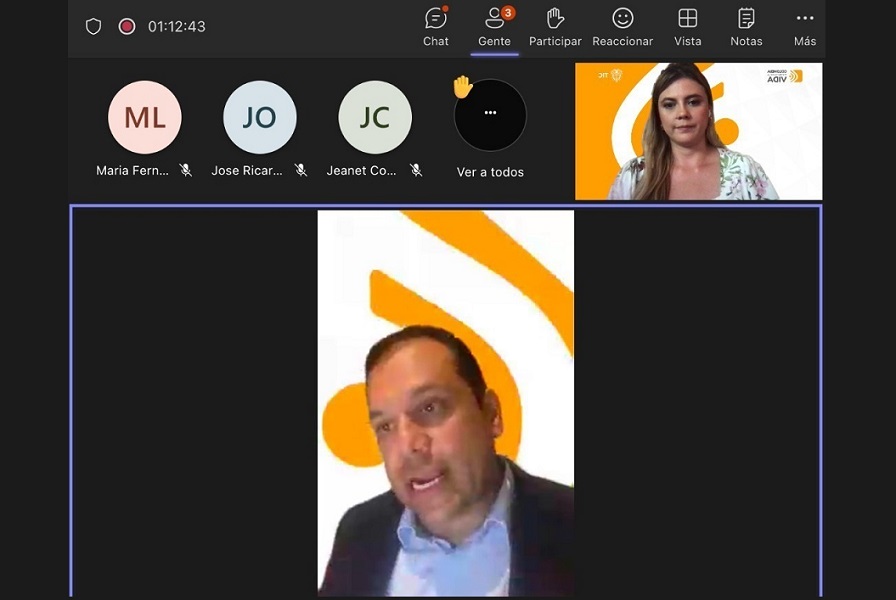Click the muted mic icon beside Jeanet Co...
Viewport: 896px width, 600px height.
(417, 170)
